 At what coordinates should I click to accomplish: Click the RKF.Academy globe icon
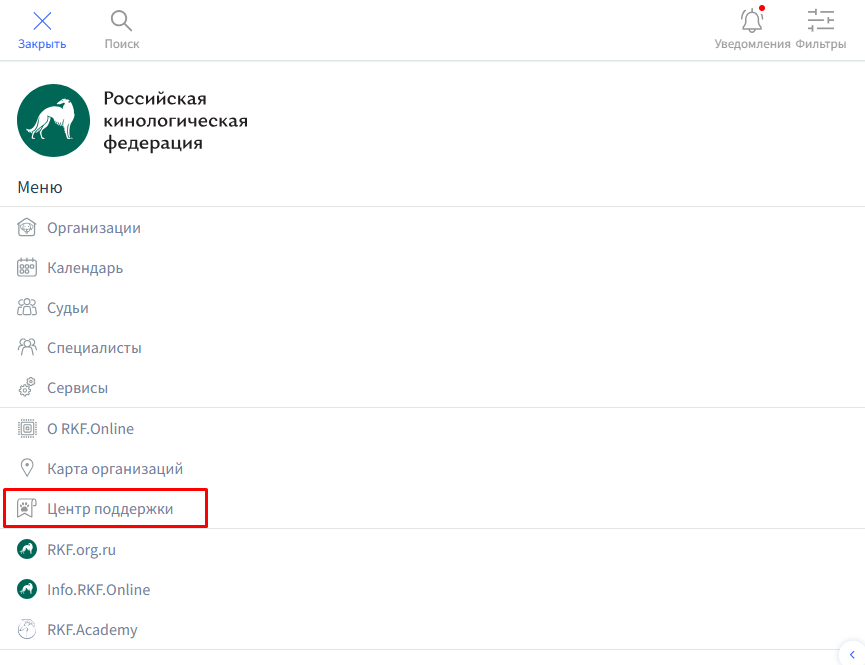click(27, 630)
